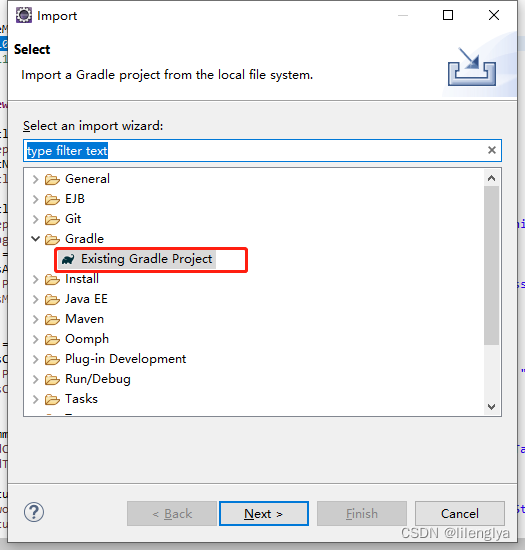
Task: Clear the filter text with X icon
Action: coord(492,150)
